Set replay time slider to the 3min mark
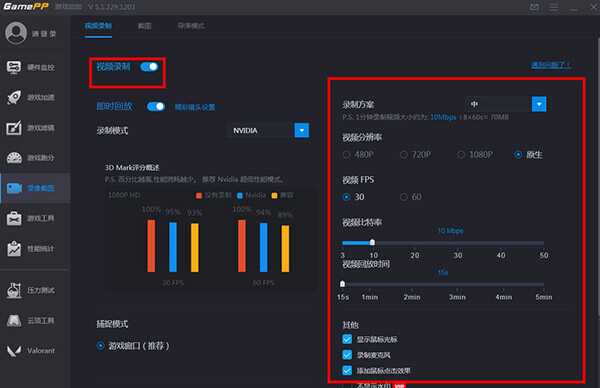This screenshot has height=388, width=600. point(457,285)
